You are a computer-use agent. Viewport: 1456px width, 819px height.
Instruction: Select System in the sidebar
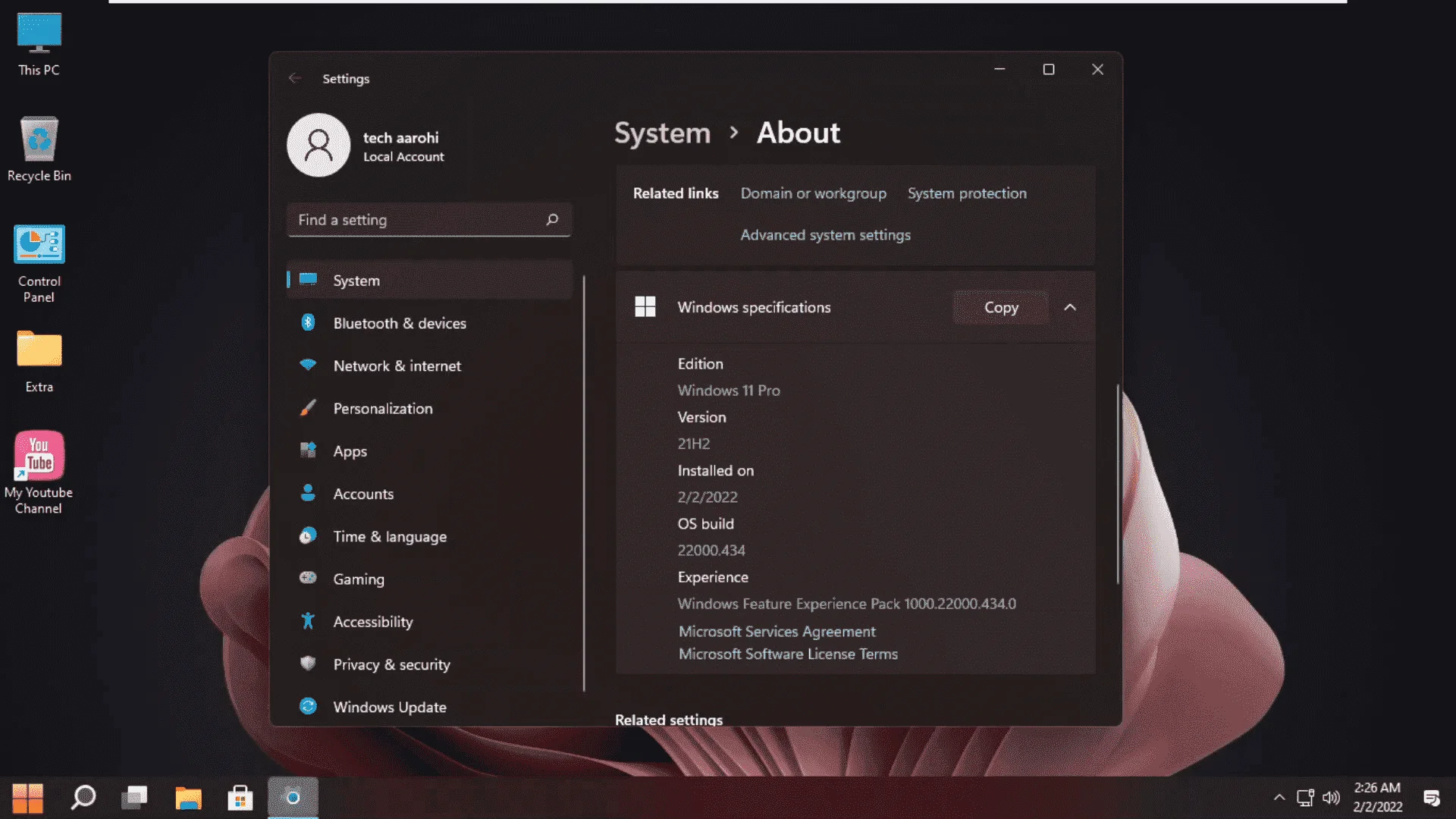[x=429, y=280]
